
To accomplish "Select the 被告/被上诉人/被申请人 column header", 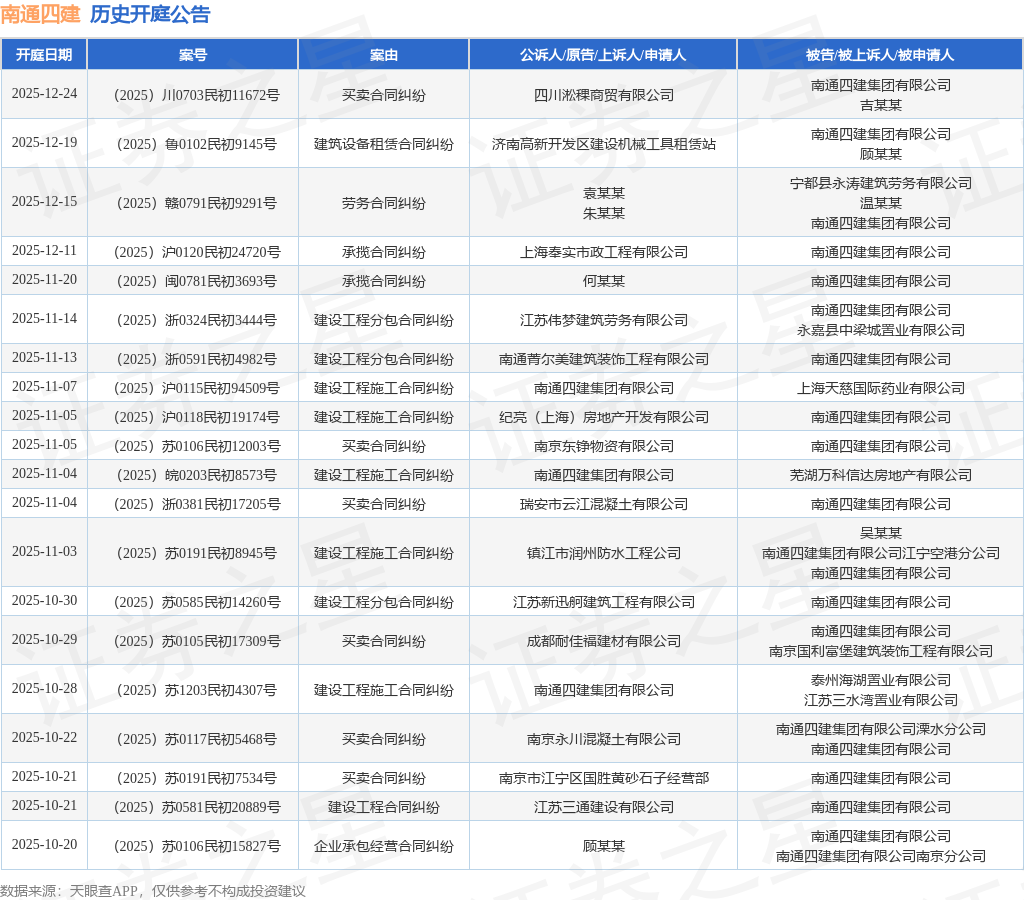I will click(880, 55).
